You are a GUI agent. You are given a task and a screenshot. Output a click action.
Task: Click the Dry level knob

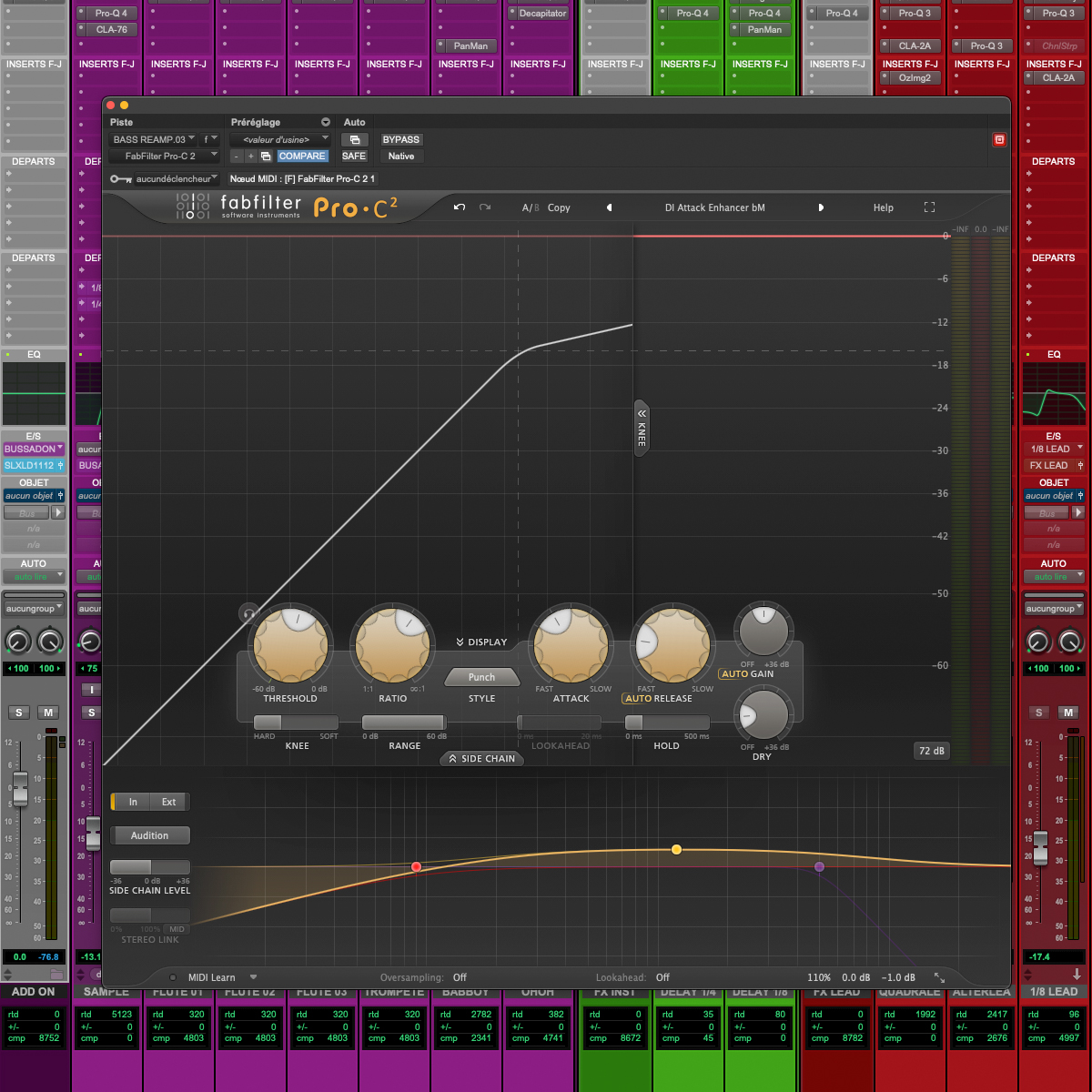(763, 714)
